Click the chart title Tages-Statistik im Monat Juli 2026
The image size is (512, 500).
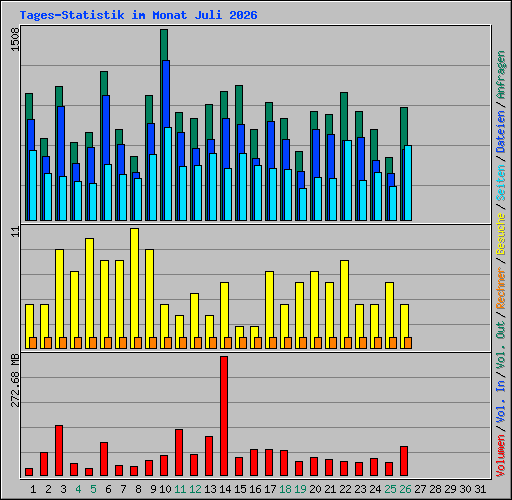[x=138, y=15]
